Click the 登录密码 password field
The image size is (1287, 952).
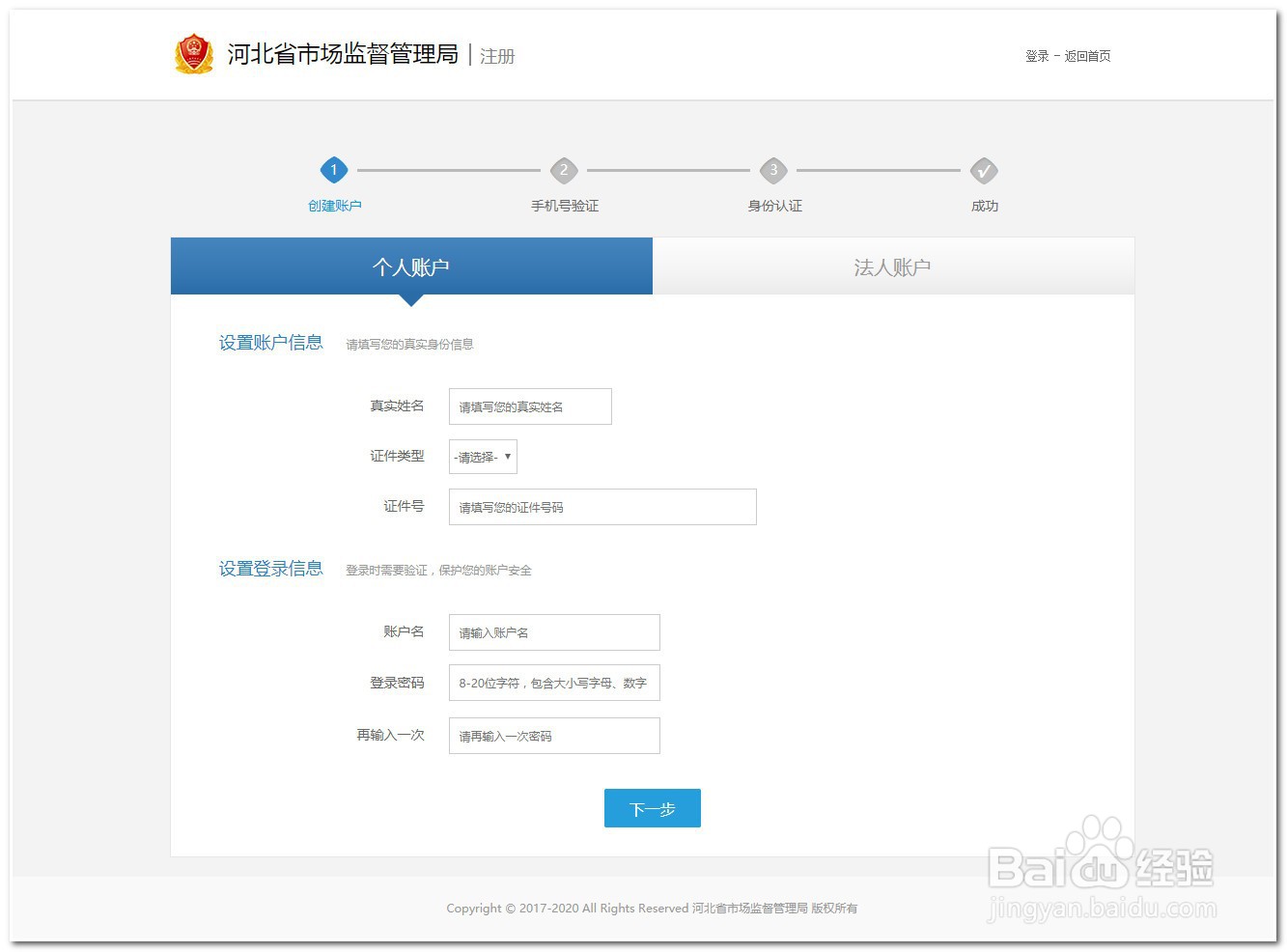pos(553,683)
